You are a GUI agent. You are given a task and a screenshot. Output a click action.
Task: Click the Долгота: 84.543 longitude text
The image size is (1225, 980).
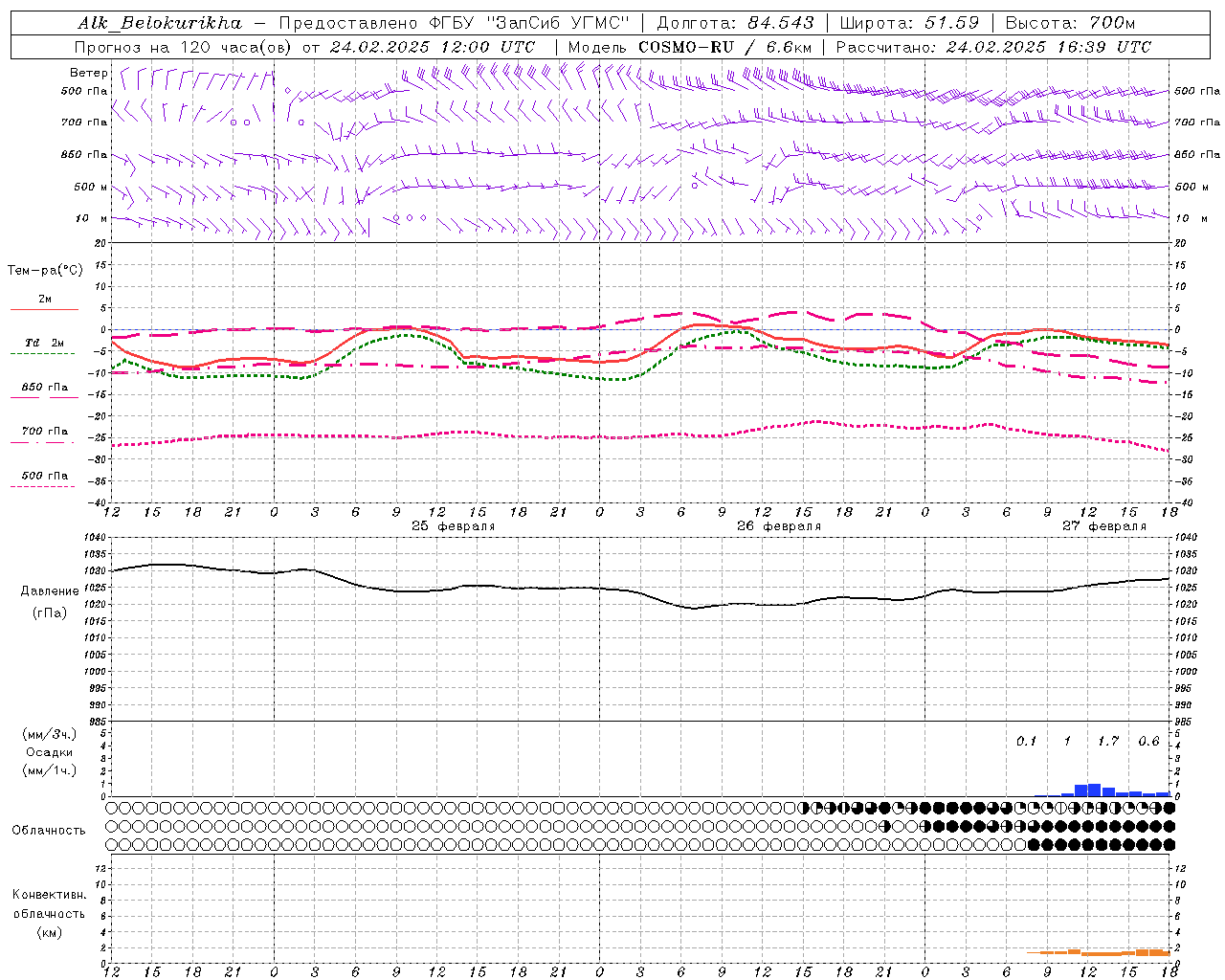coord(735,23)
